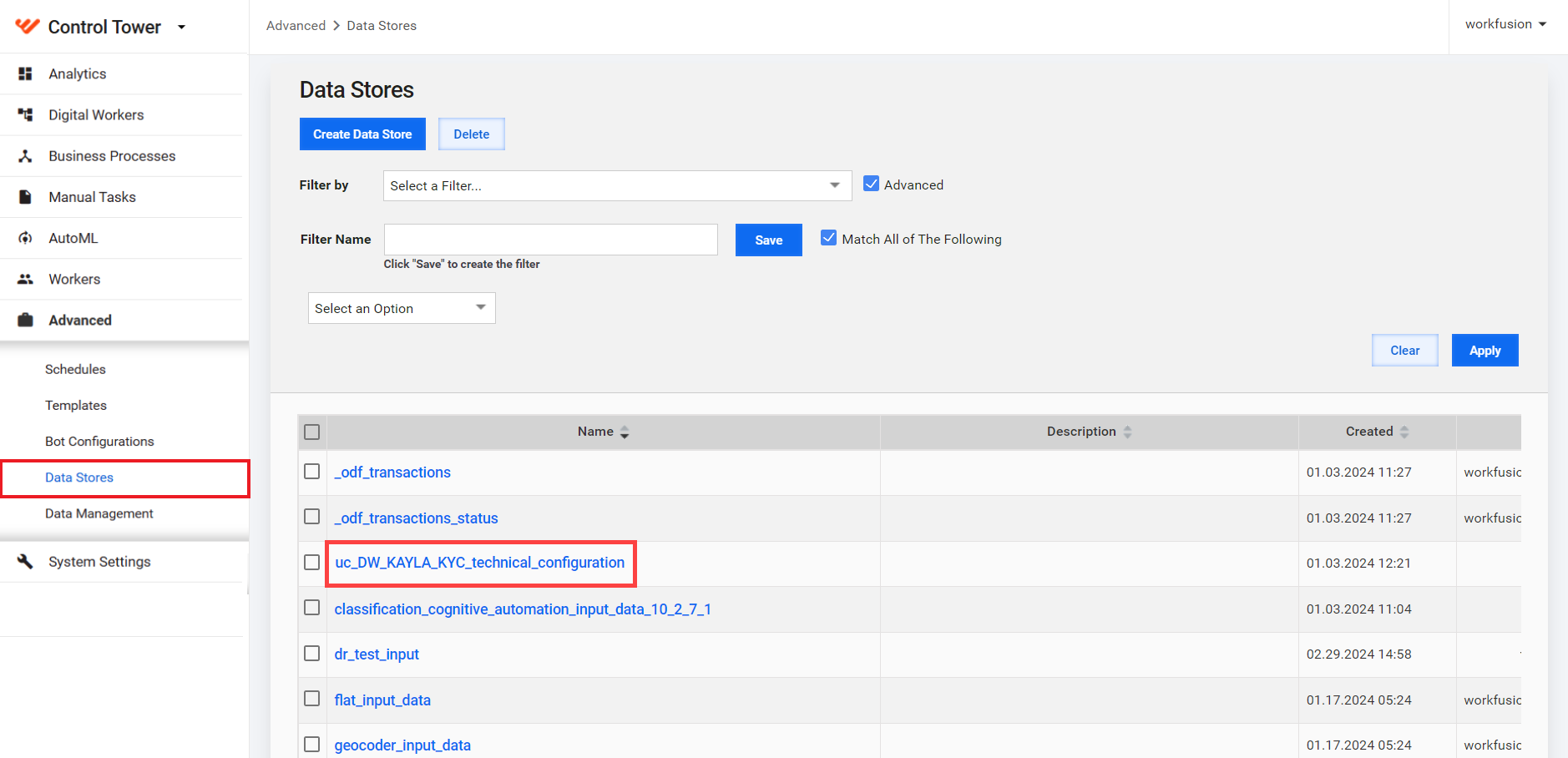This screenshot has height=758, width=1568.
Task: Tick the select-all checkbox in table header
Action: click(312, 432)
